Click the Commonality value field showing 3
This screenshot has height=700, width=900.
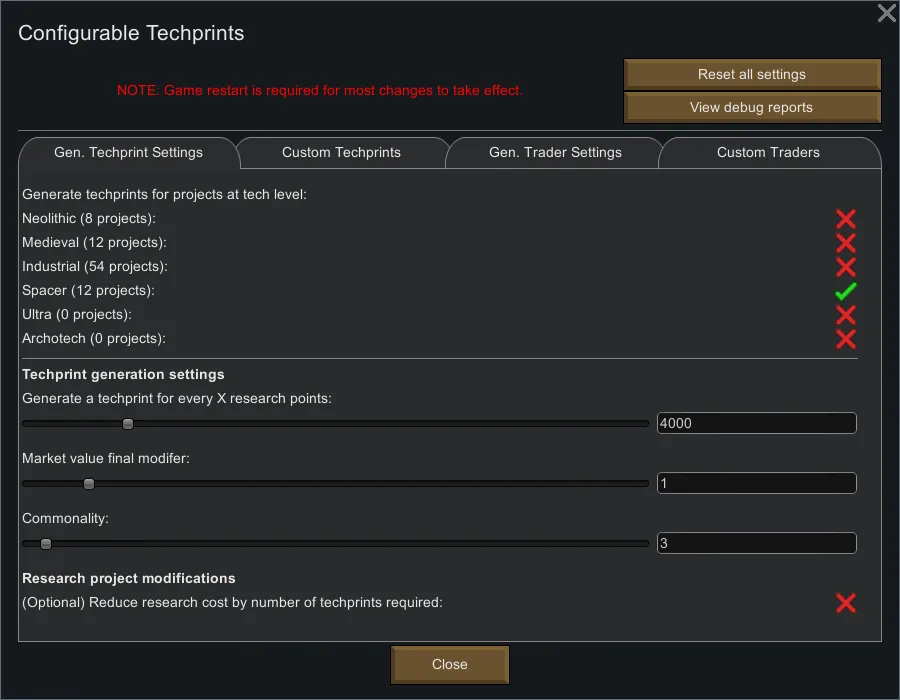click(x=756, y=544)
